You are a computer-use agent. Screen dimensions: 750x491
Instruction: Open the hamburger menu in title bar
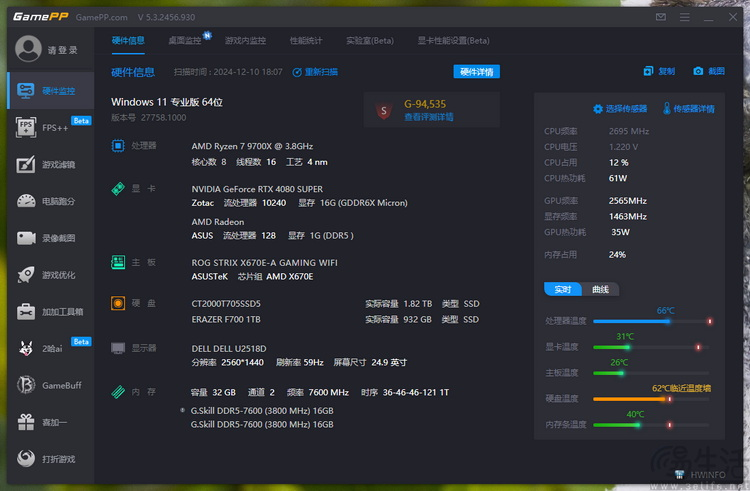[684, 17]
